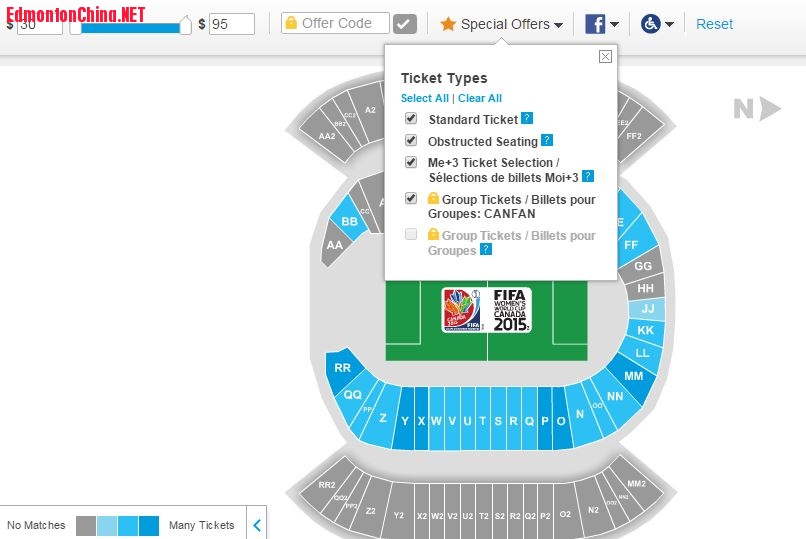
Task: Apply offer code with checkmark button
Action: tap(405, 24)
